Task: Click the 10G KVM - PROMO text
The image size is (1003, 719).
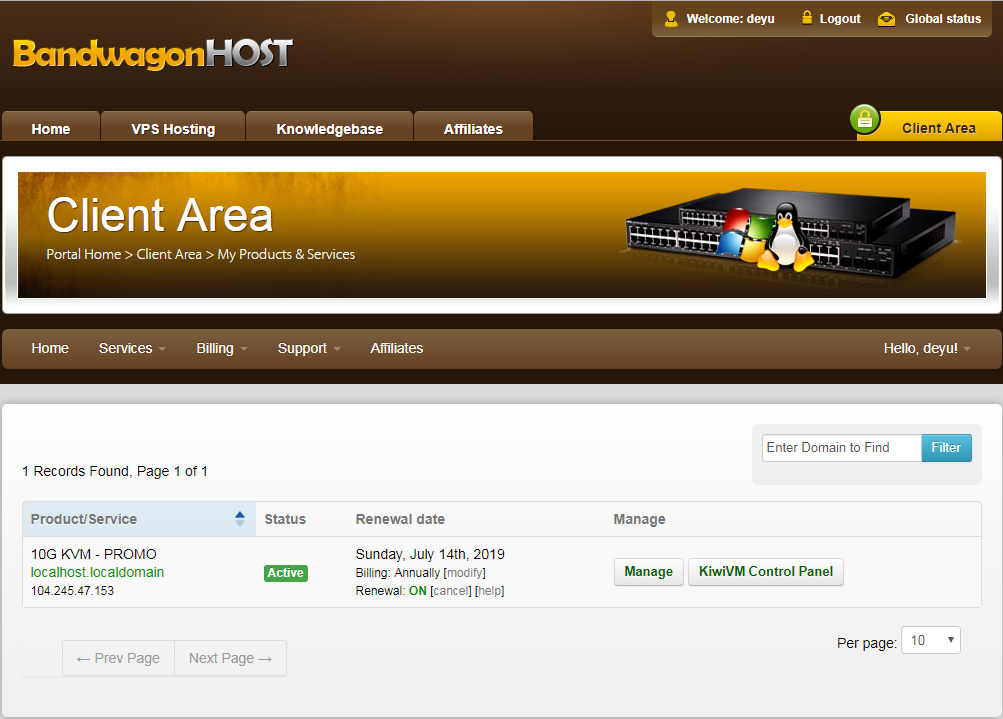Action: tap(93, 554)
